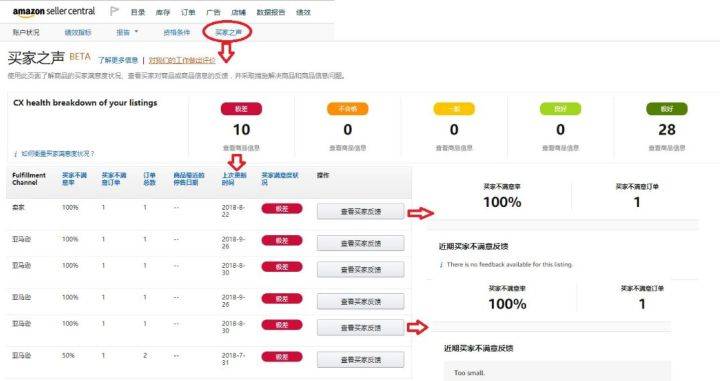Viewport: 720px width, 381px height.
Task: Open the 店铺 menu
Action: tap(238, 12)
